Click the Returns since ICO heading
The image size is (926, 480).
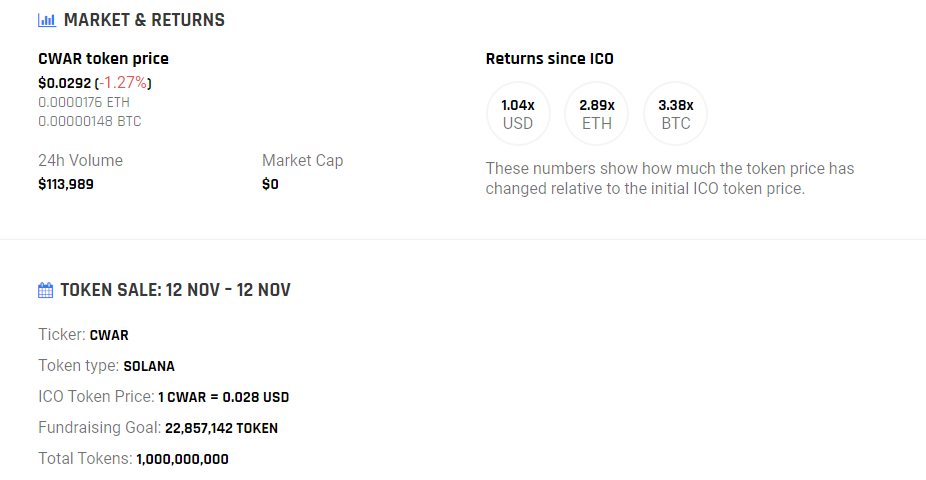(549, 59)
